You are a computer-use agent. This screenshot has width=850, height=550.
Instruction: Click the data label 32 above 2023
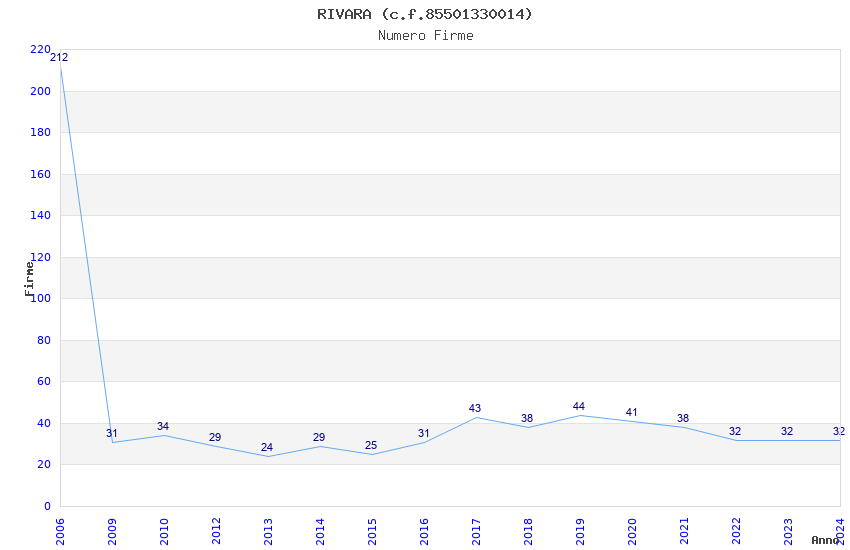(x=787, y=431)
